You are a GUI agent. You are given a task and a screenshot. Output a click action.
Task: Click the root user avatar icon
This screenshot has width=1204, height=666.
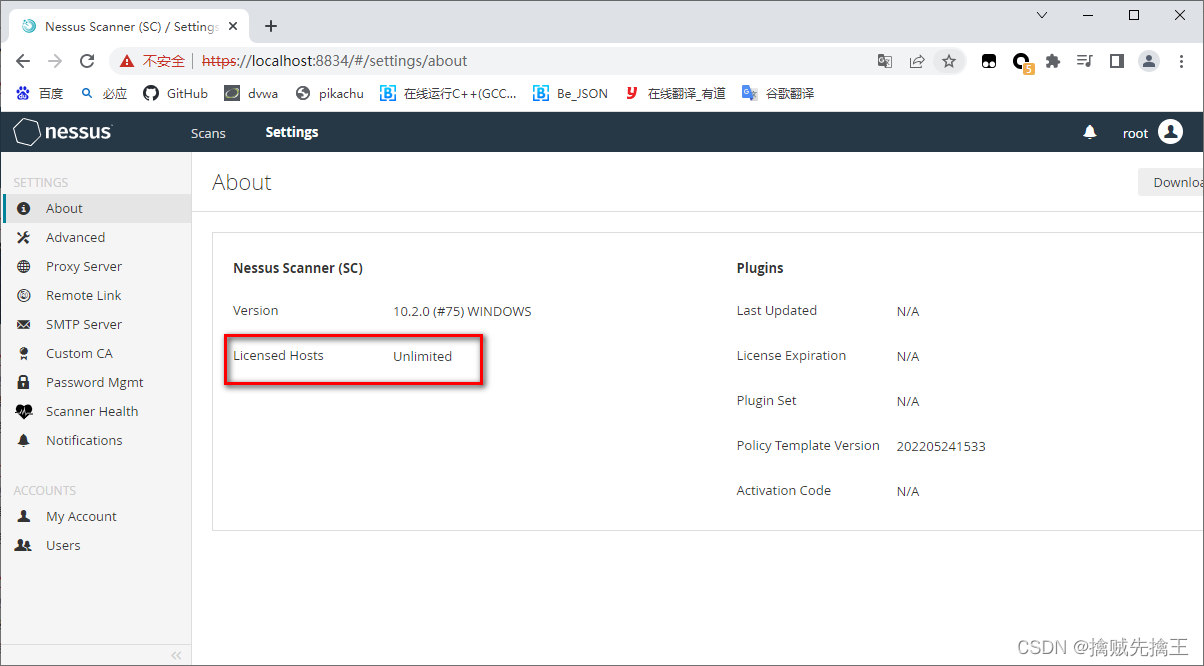pyautogui.click(x=1170, y=132)
